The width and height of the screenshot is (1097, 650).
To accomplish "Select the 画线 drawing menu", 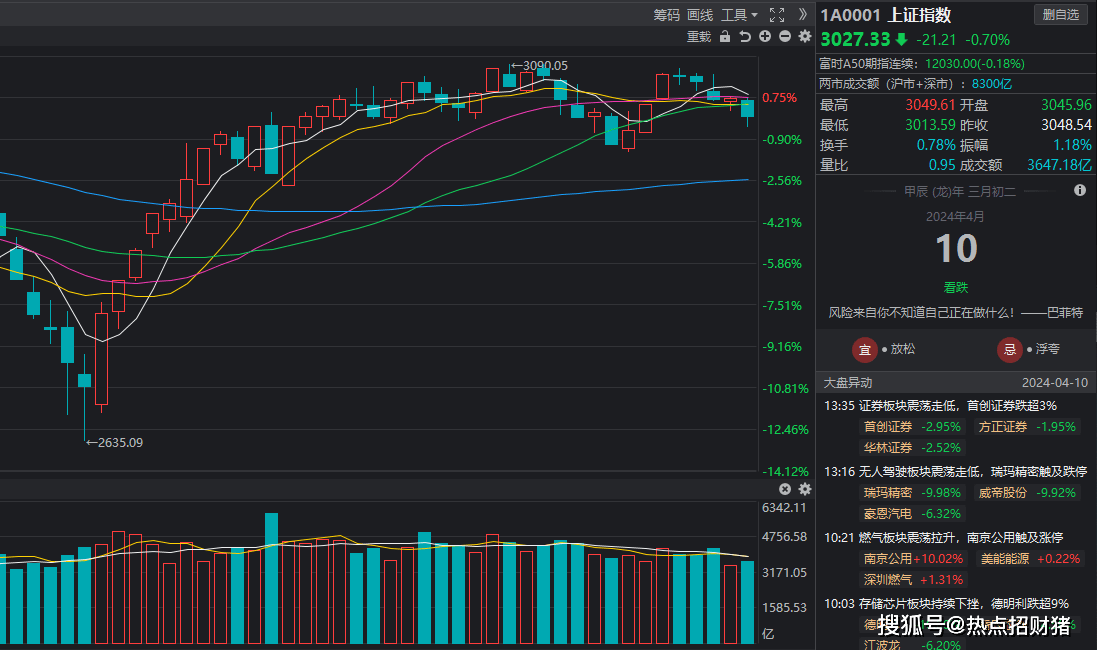I will coord(700,15).
